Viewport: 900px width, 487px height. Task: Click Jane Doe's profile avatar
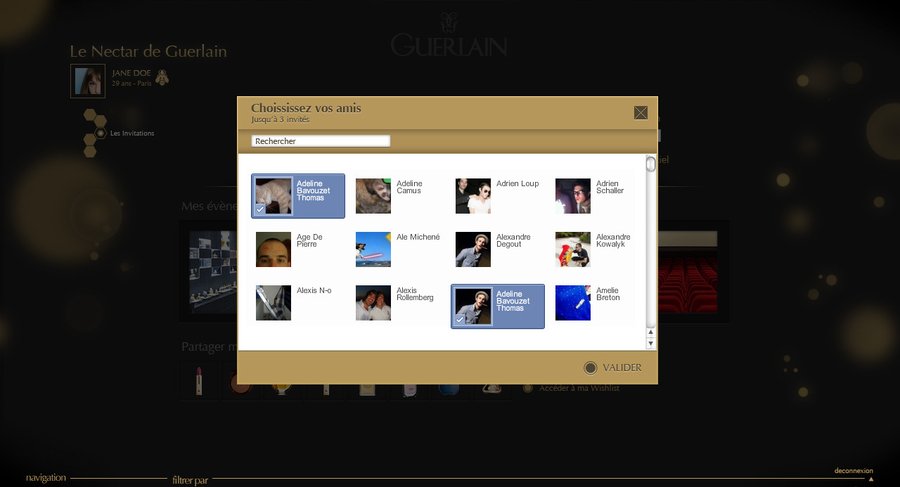pos(88,82)
